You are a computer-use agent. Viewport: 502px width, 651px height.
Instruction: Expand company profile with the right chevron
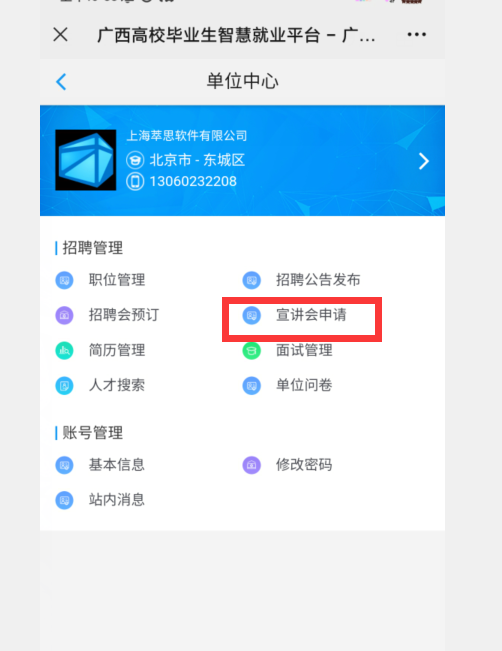424,161
